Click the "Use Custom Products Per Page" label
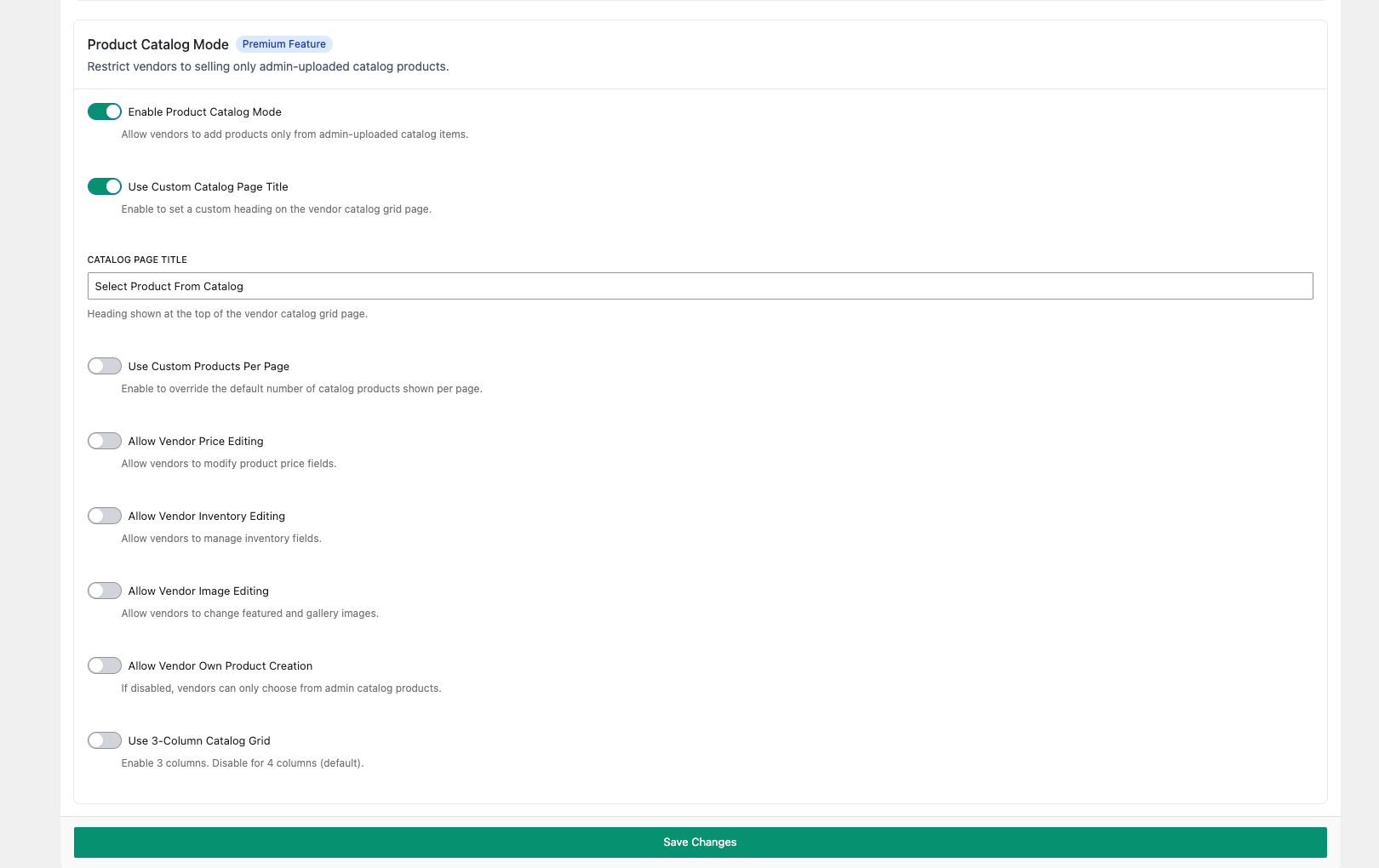Viewport: 1379px width, 868px height. [209, 366]
